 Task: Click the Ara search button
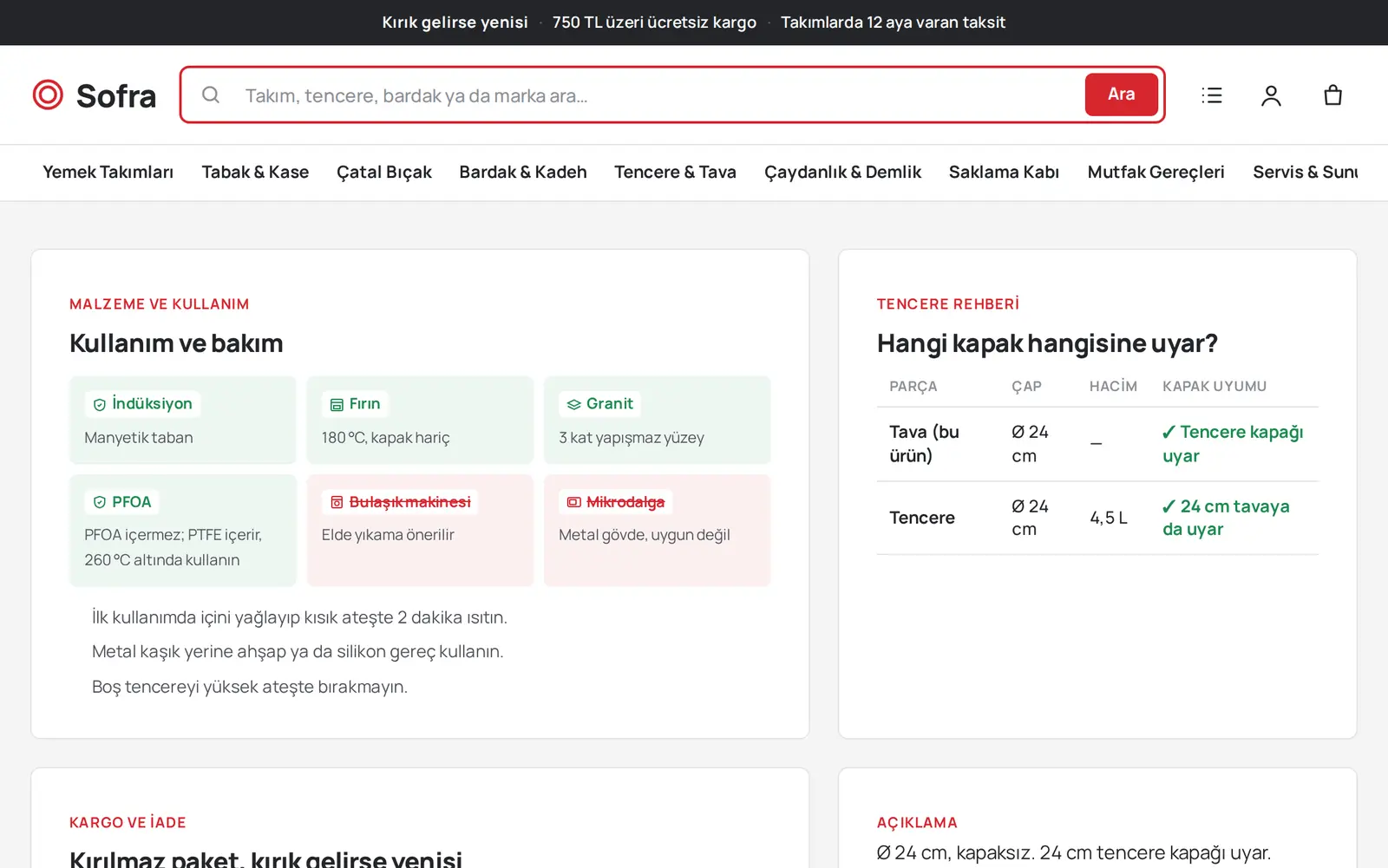1121,95
